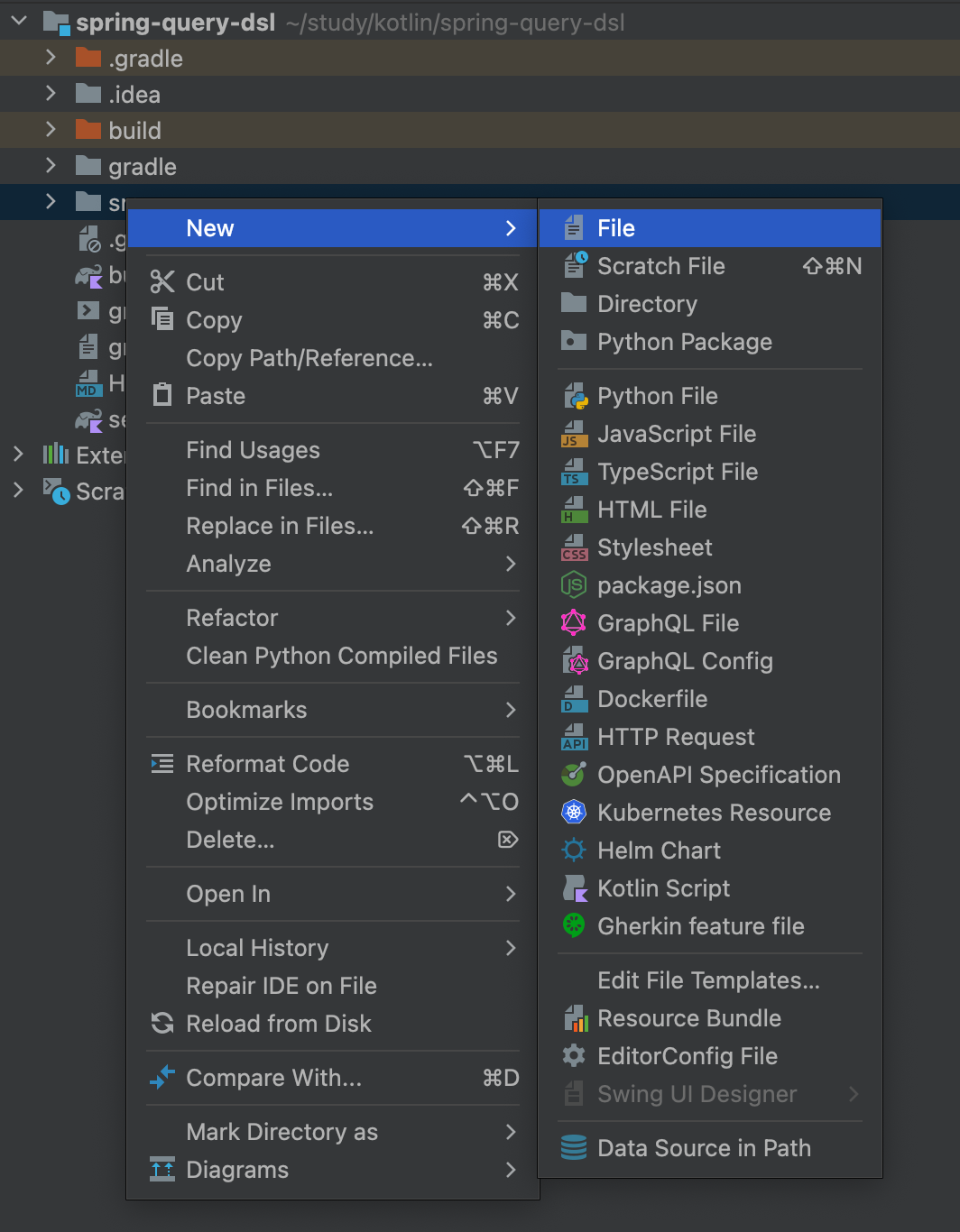Open Edit File Templates
This screenshot has height=1232, width=960.
(x=708, y=980)
